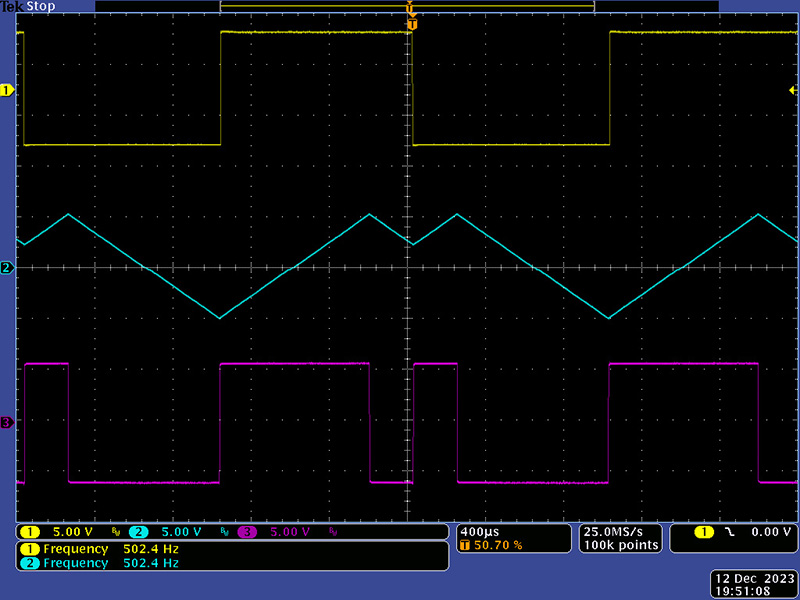Click the orange trigger position T marker

tap(410, 22)
